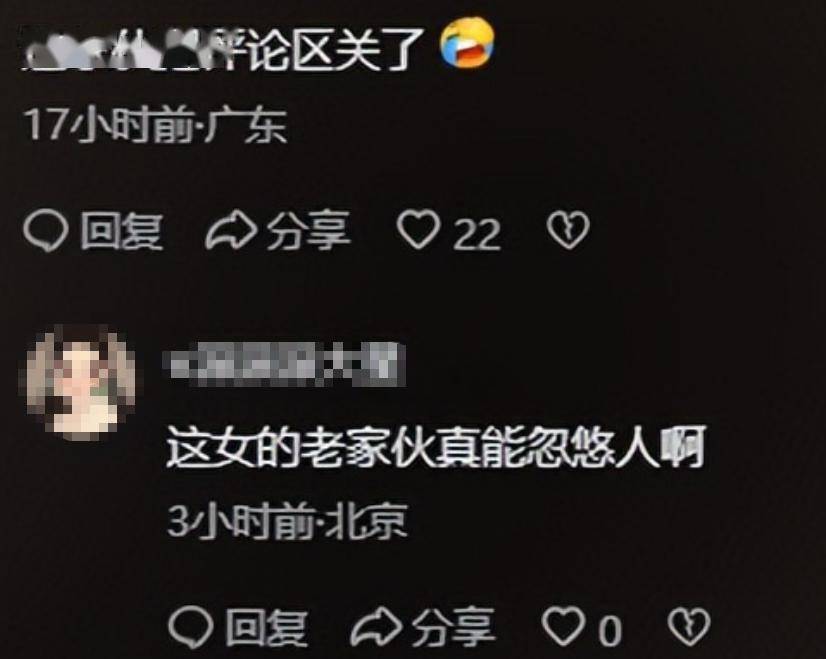This screenshot has height=659, width=826.
Task: Click reply bubble icon under the Beijing comment
Action: click(191, 627)
